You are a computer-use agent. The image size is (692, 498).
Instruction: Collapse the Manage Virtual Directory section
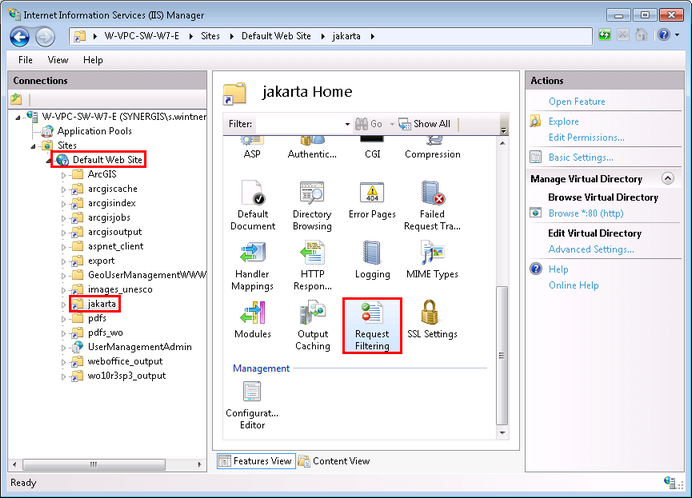tap(667, 179)
